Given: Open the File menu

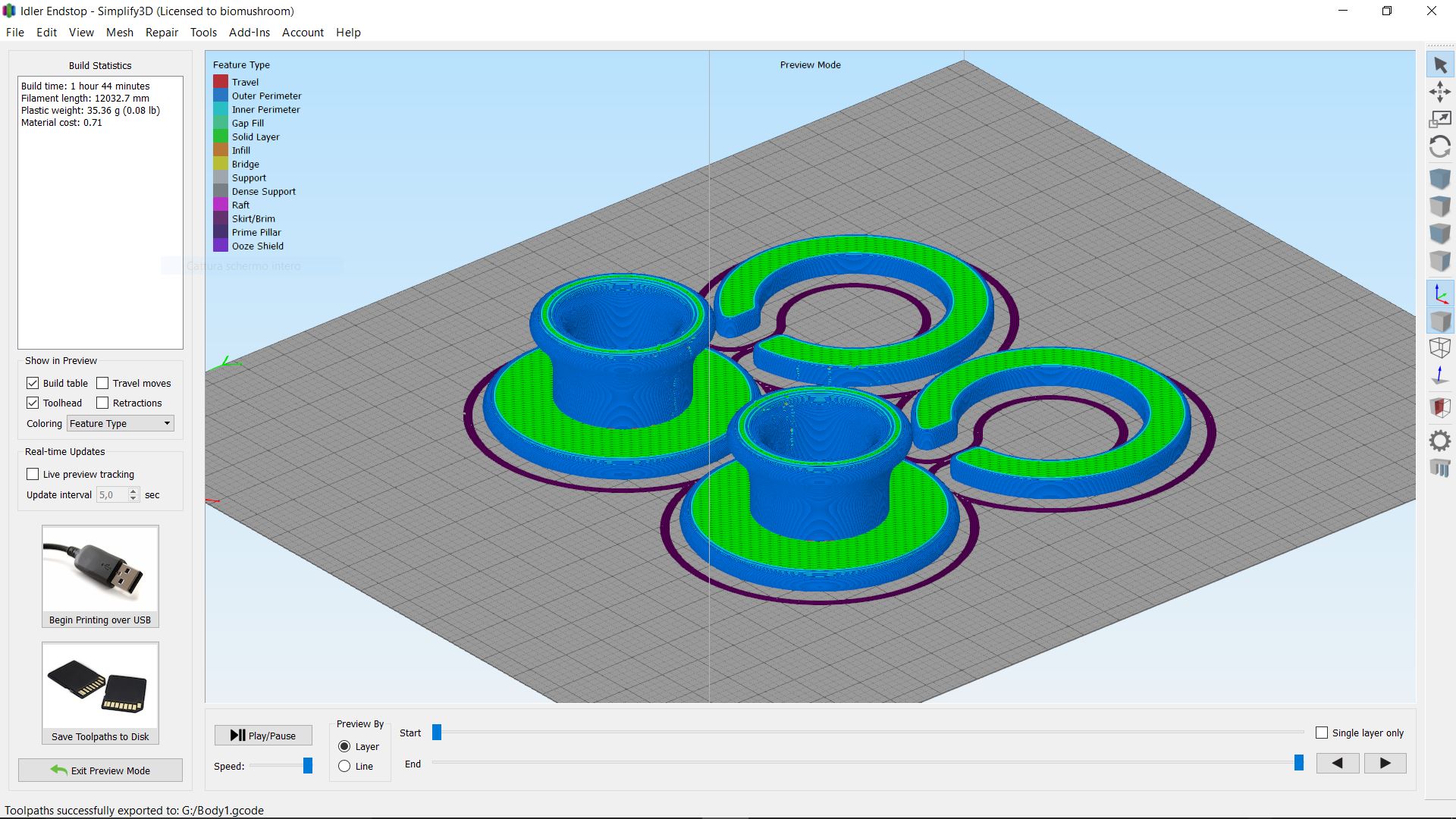Looking at the screenshot, I should tap(15, 33).
